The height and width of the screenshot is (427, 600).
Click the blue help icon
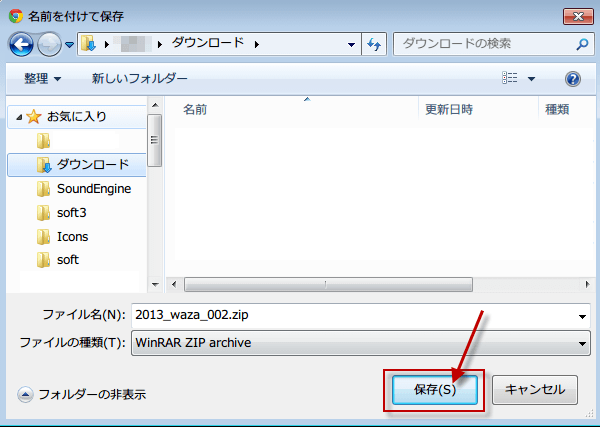tap(572, 79)
